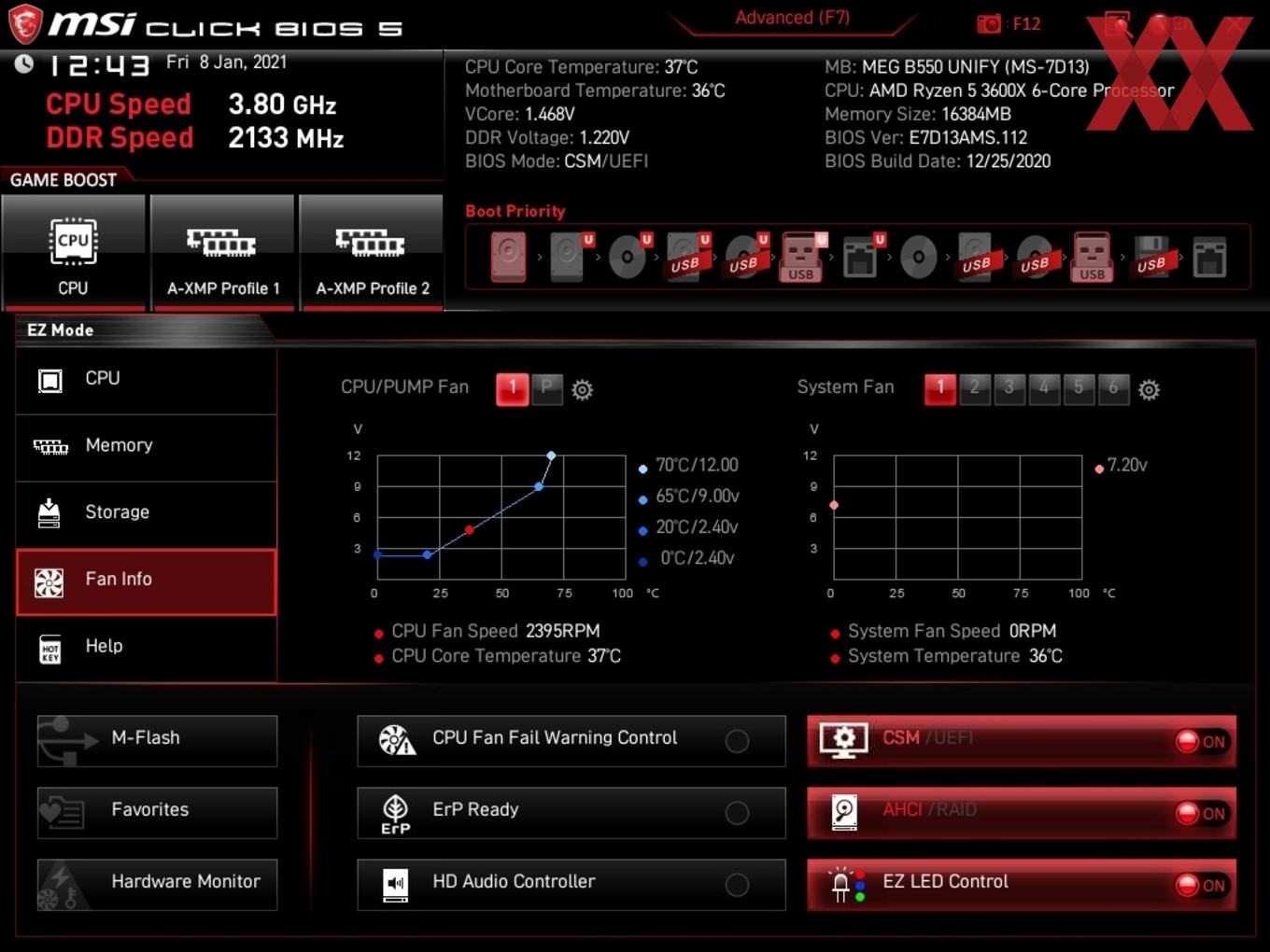Open CPU/PUMP Fan settings gear

pyautogui.click(x=582, y=389)
